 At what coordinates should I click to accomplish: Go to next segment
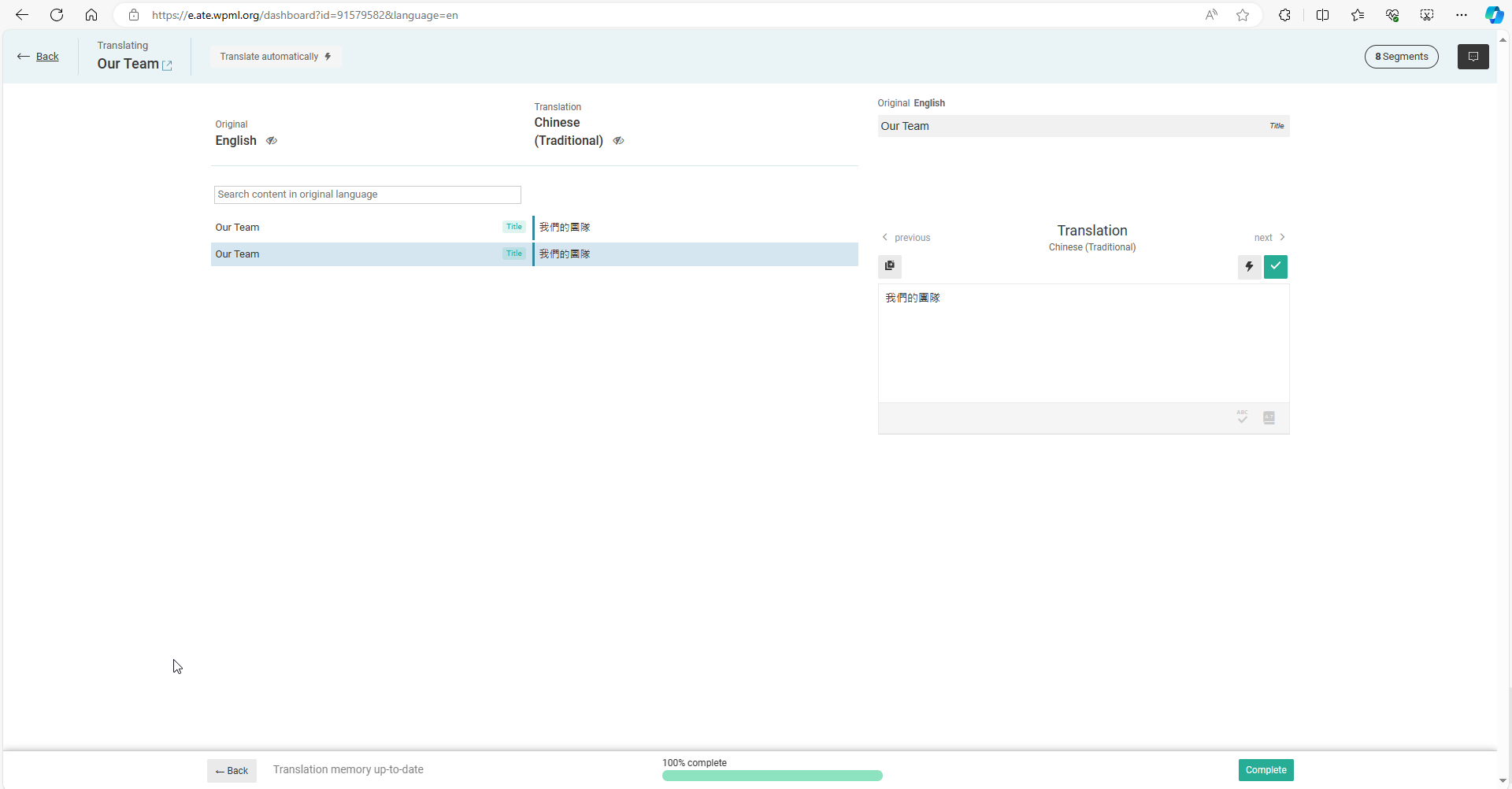click(1269, 238)
